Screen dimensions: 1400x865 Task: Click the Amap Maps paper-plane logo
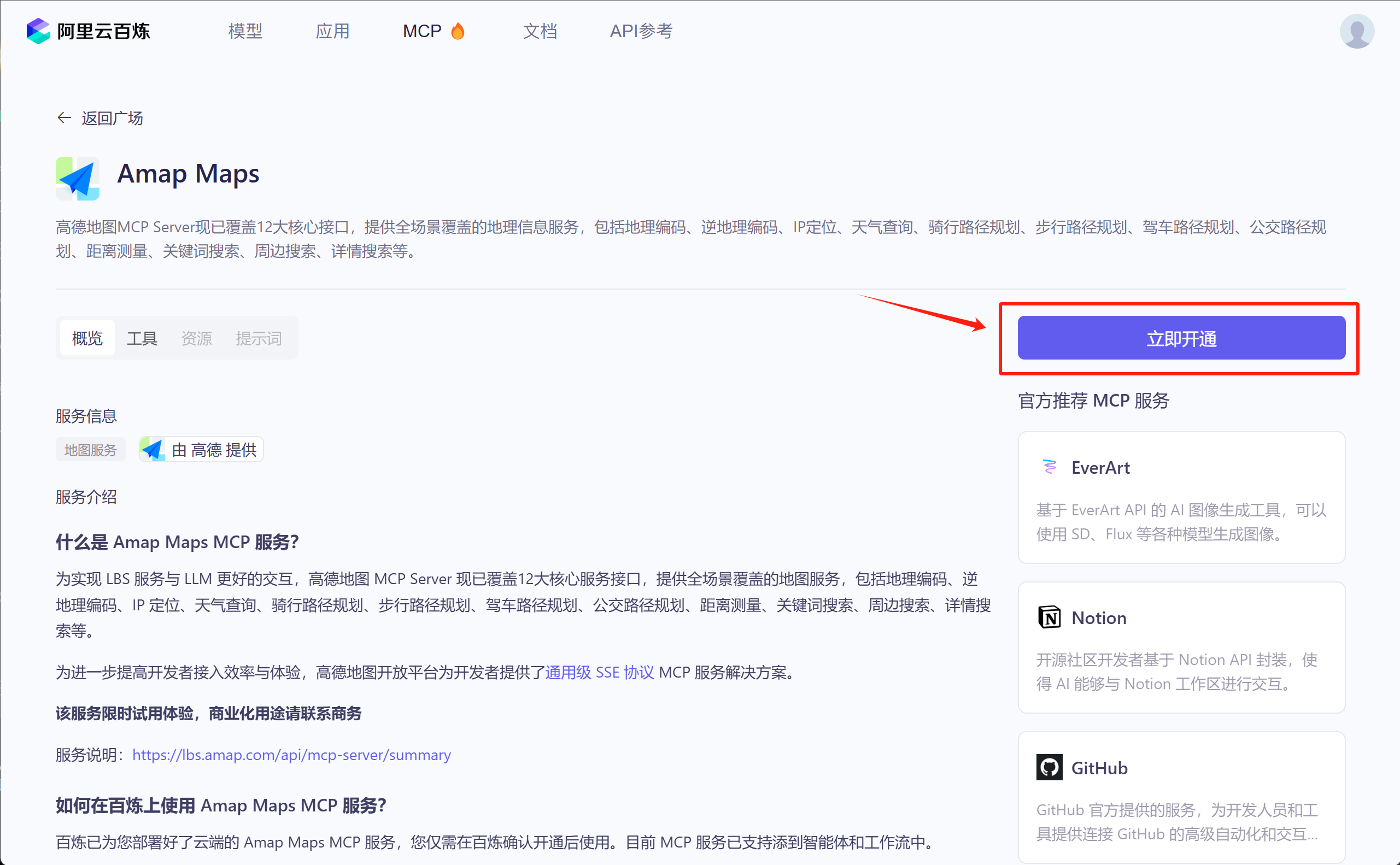pyautogui.click(x=77, y=179)
